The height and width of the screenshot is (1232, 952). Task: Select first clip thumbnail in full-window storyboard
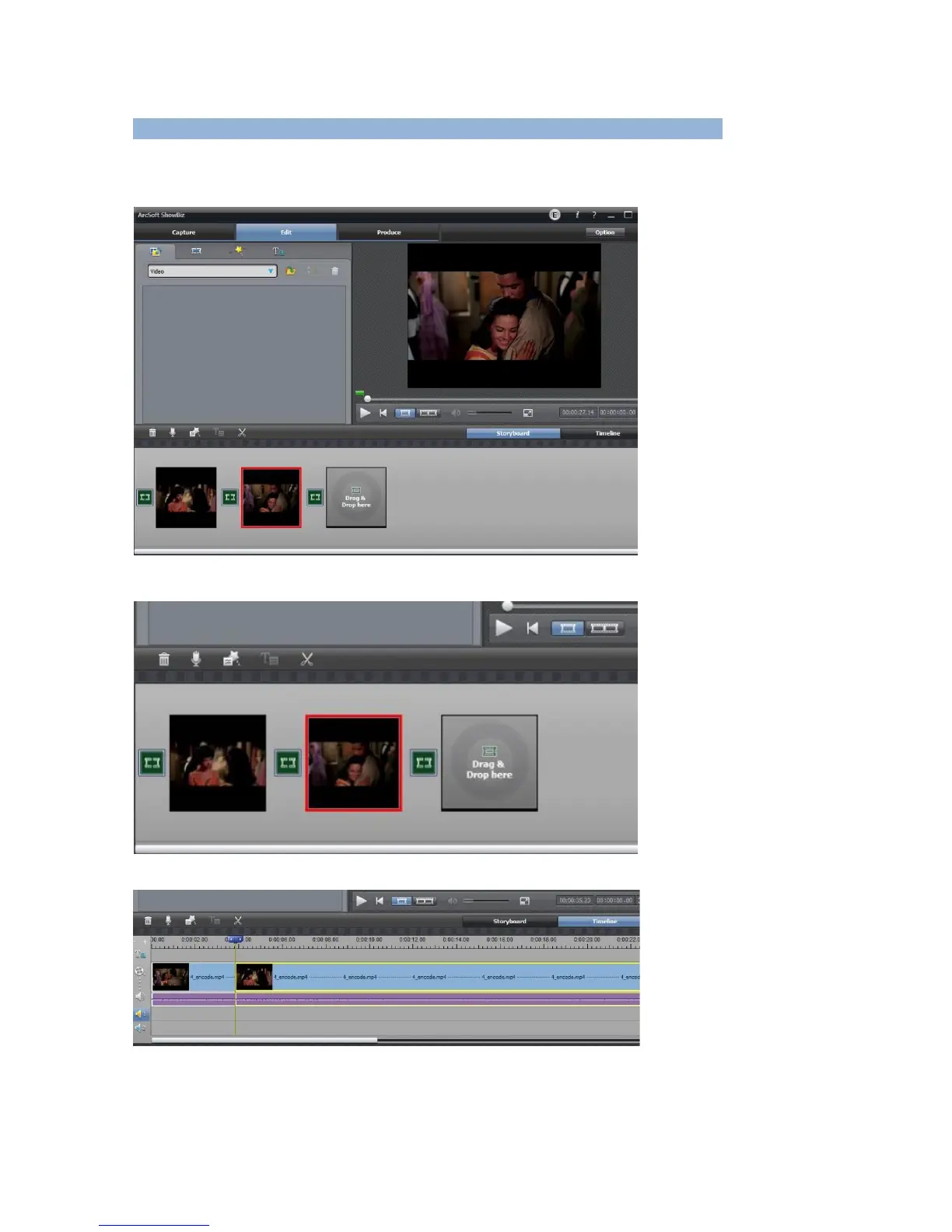(x=186, y=498)
